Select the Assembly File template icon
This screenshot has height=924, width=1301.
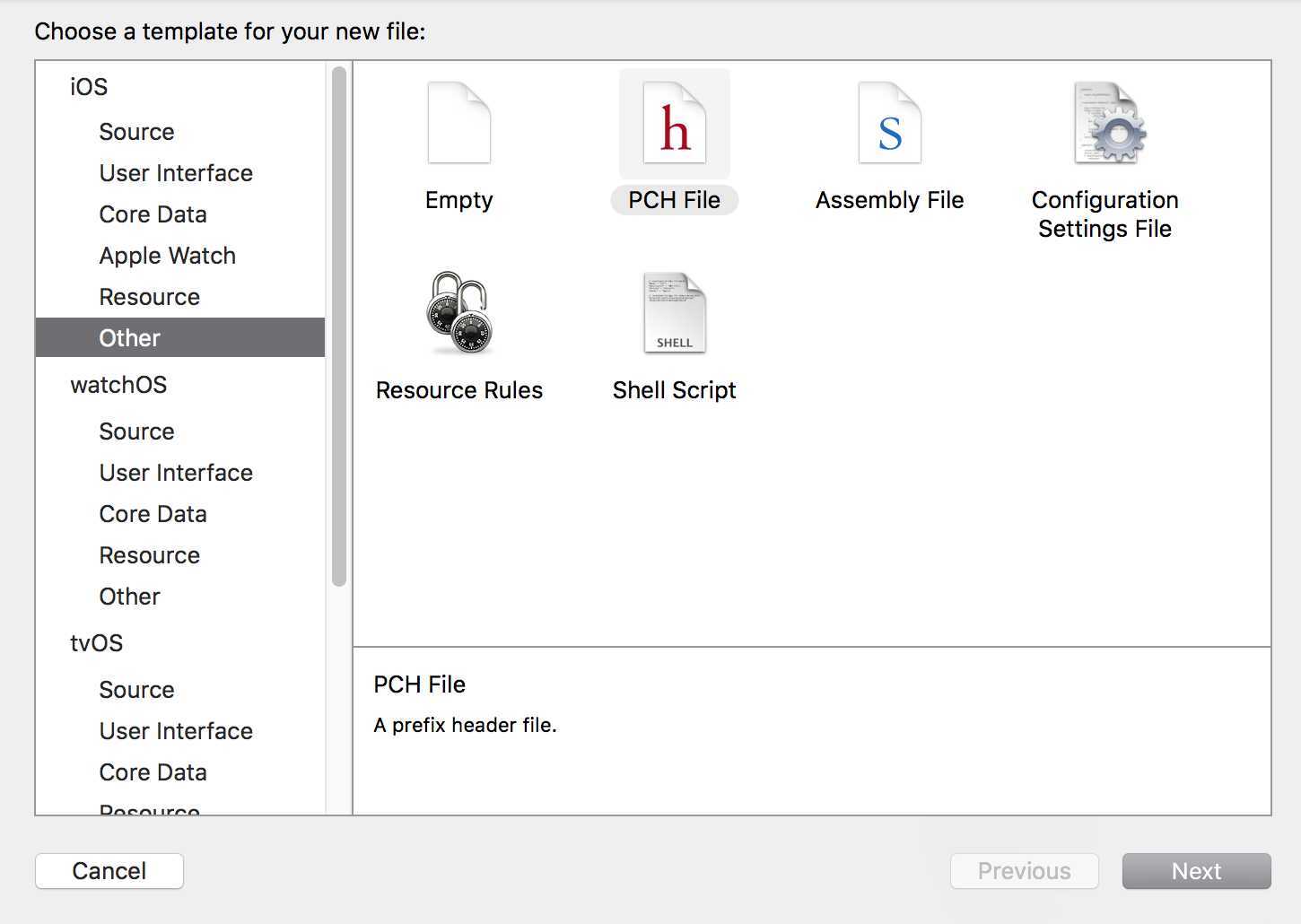(x=889, y=124)
